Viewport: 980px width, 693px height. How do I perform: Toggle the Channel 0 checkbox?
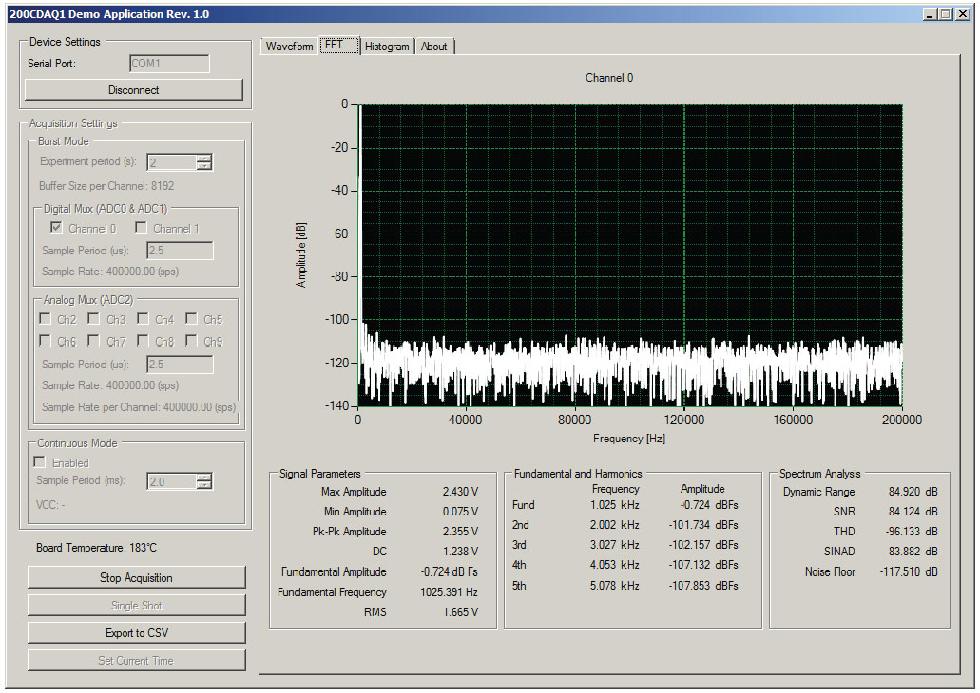tap(55, 229)
